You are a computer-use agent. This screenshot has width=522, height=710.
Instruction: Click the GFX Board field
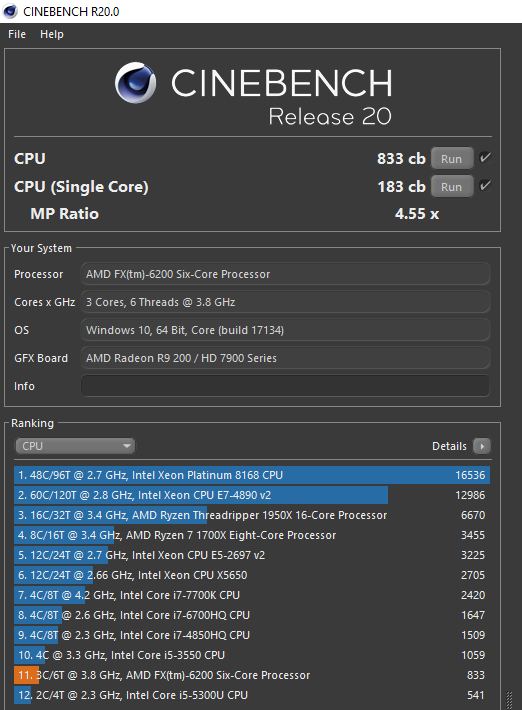pyautogui.click(x=285, y=358)
